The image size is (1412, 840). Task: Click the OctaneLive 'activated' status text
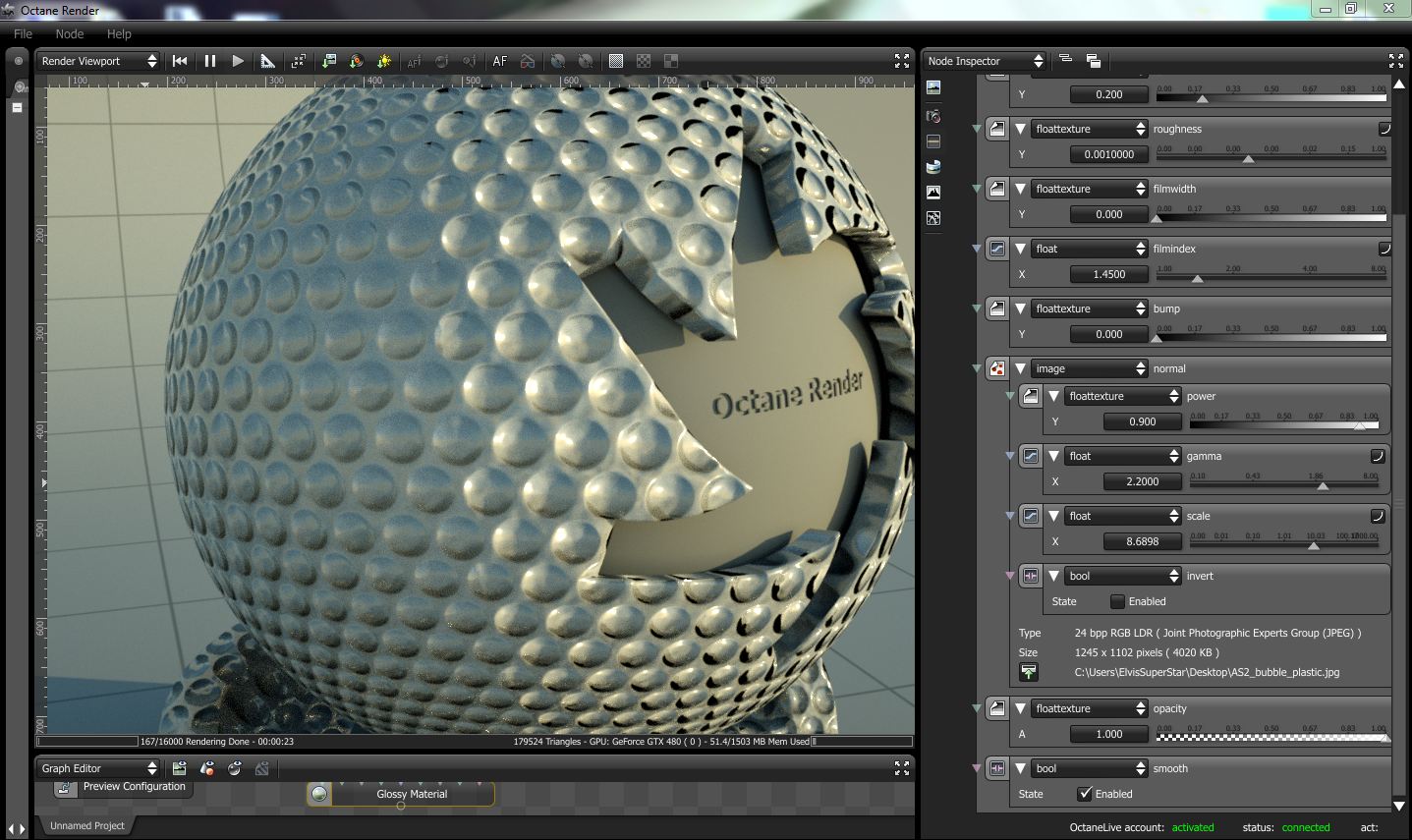pos(1193,827)
